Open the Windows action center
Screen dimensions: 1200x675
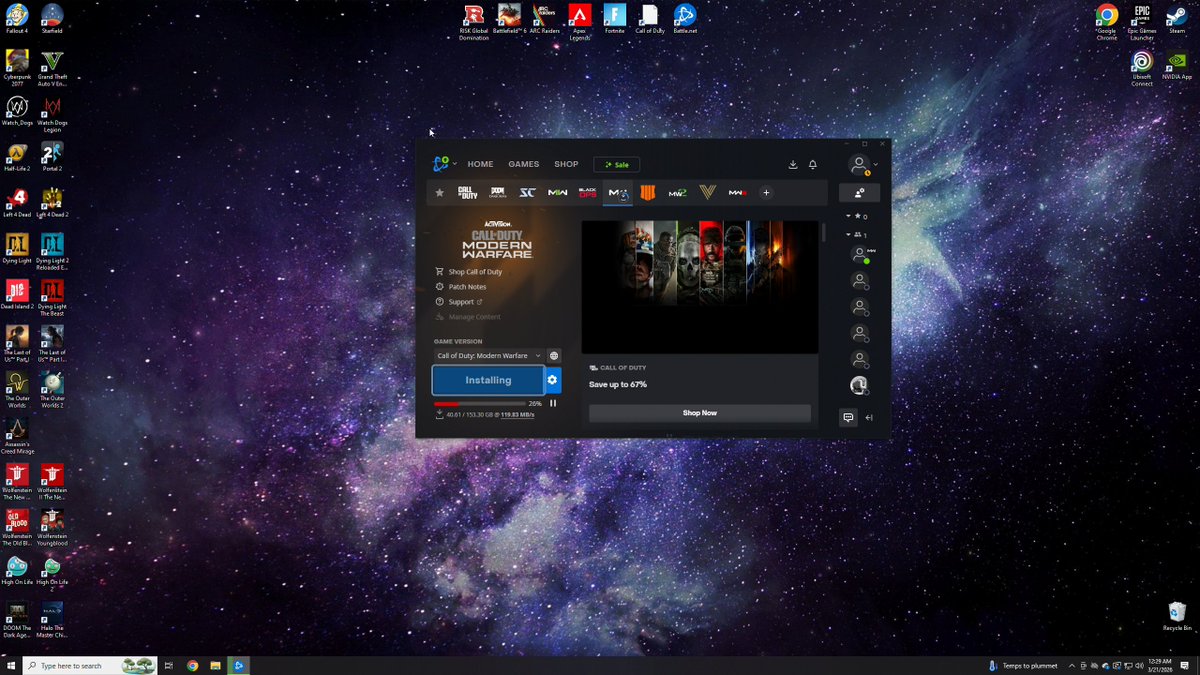tap(1184, 665)
